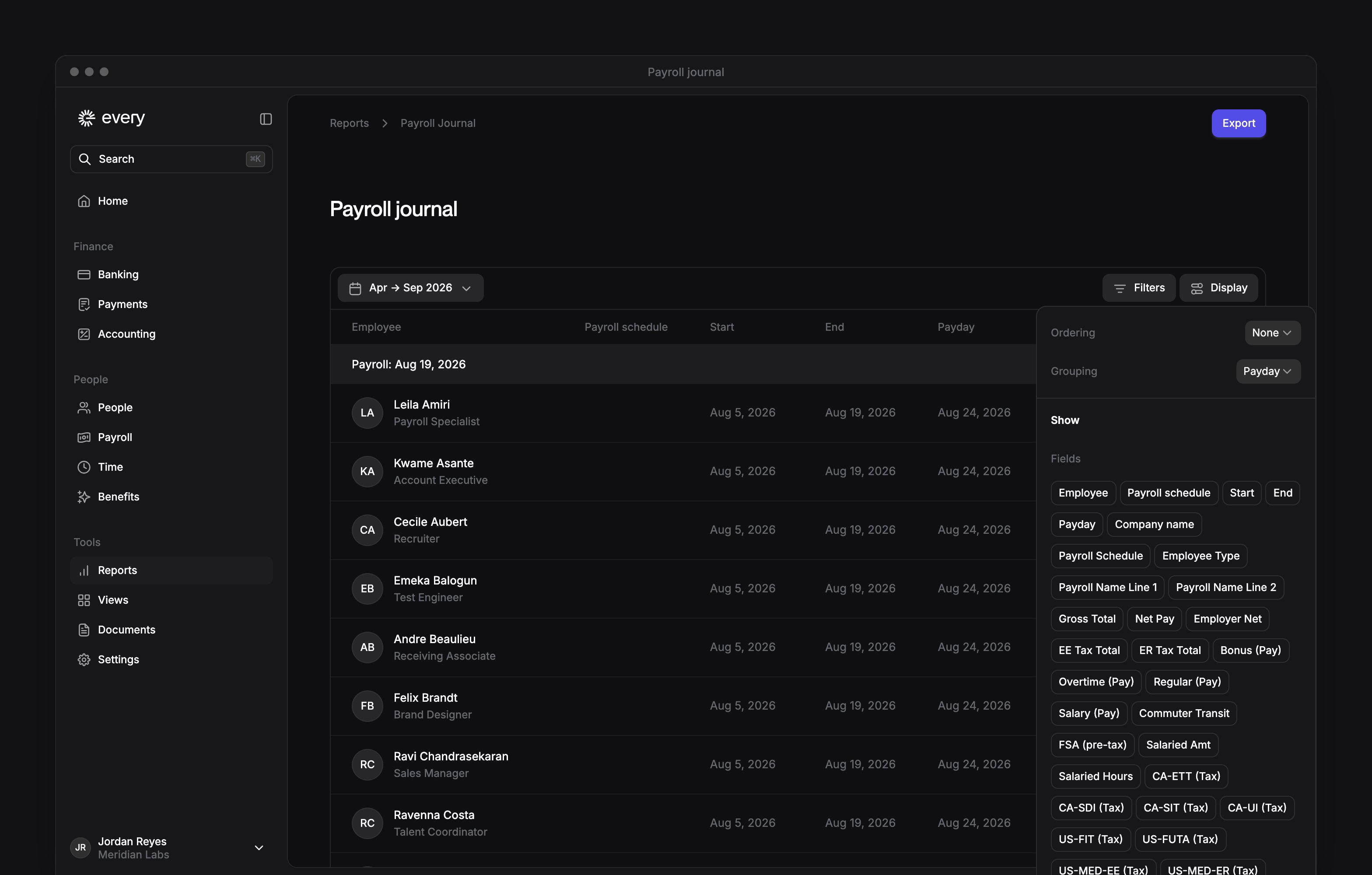Open Benefits in sidebar
1372x875 pixels.
(x=171, y=496)
